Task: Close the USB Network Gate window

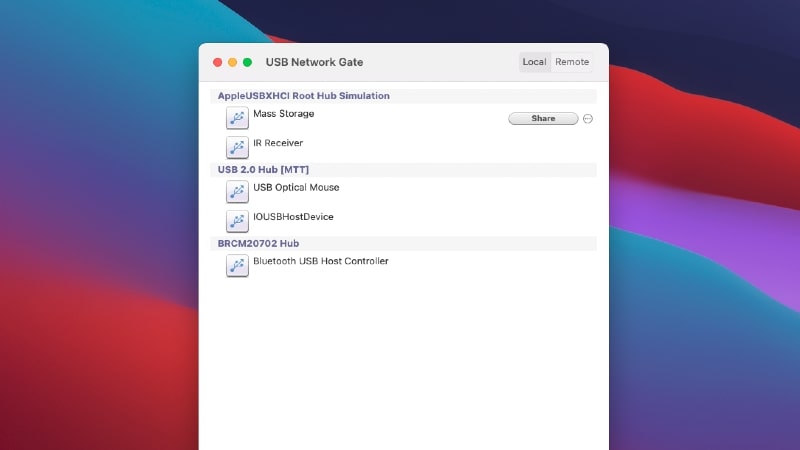Action: [217, 62]
